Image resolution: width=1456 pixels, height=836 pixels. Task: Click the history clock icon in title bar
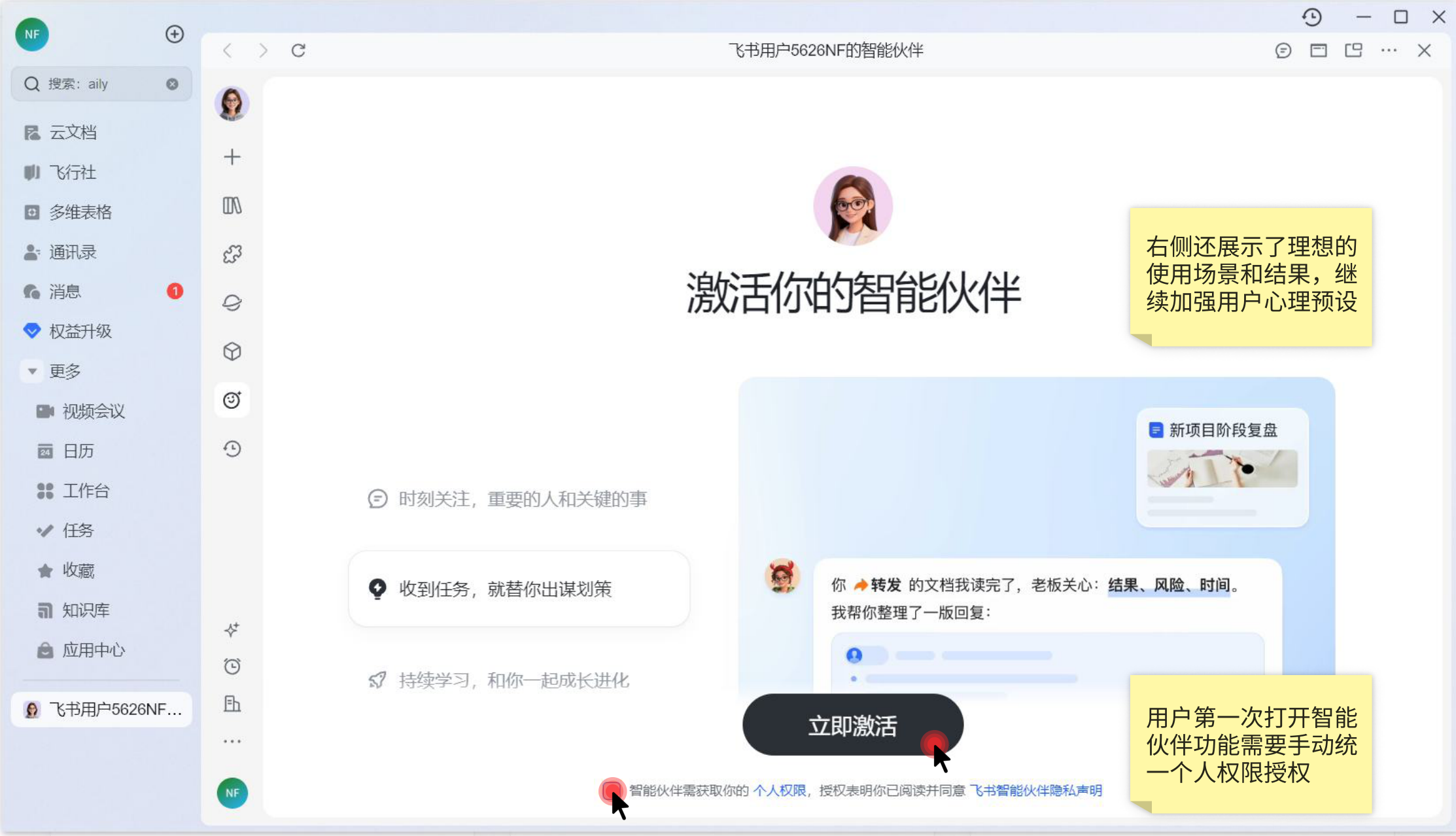pyautogui.click(x=1311, y=17)
